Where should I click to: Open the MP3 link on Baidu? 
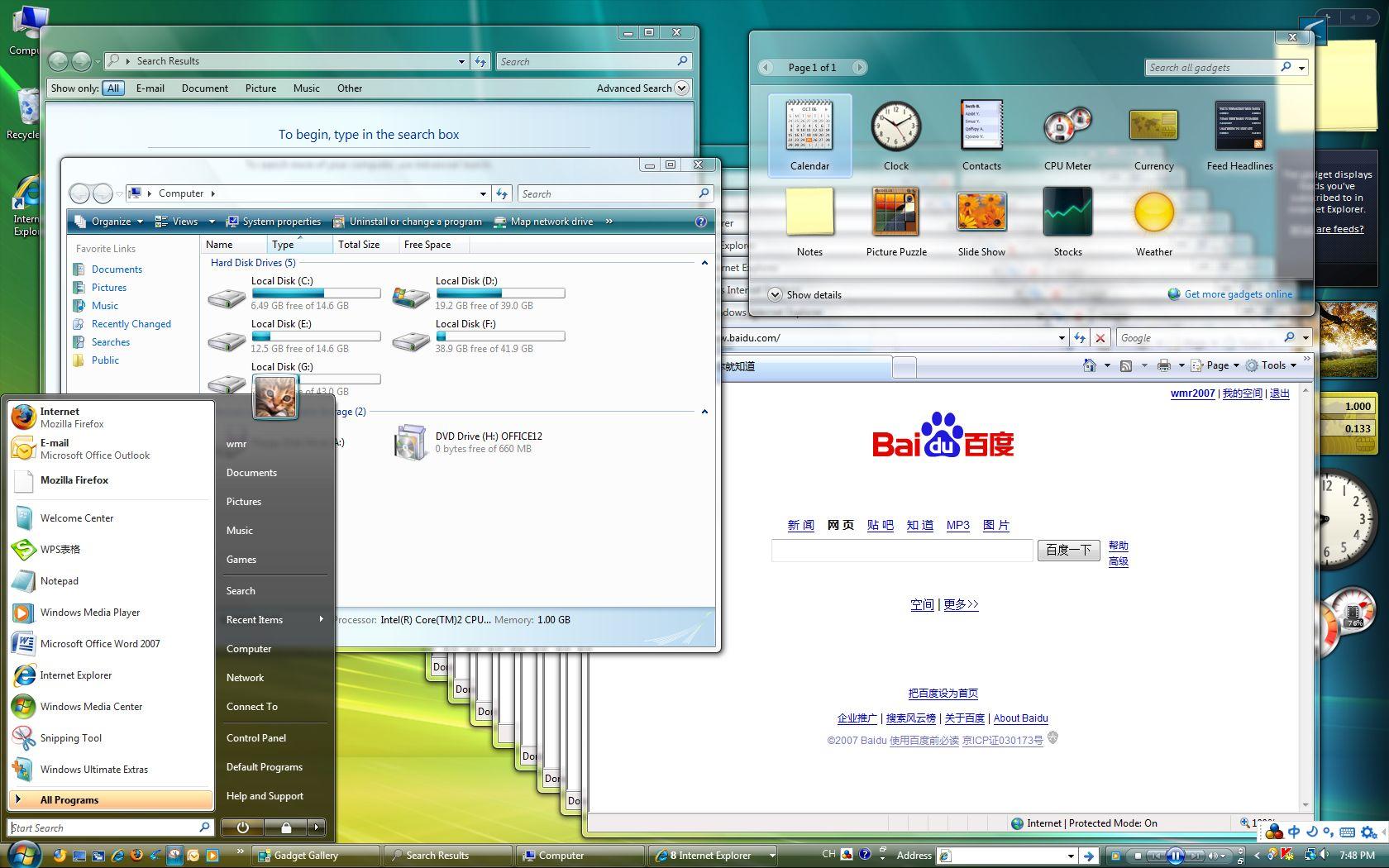[957, 525]
